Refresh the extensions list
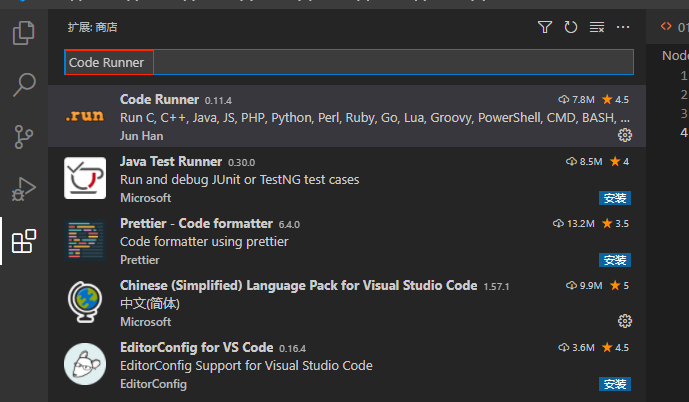 [x=571, y=27]
